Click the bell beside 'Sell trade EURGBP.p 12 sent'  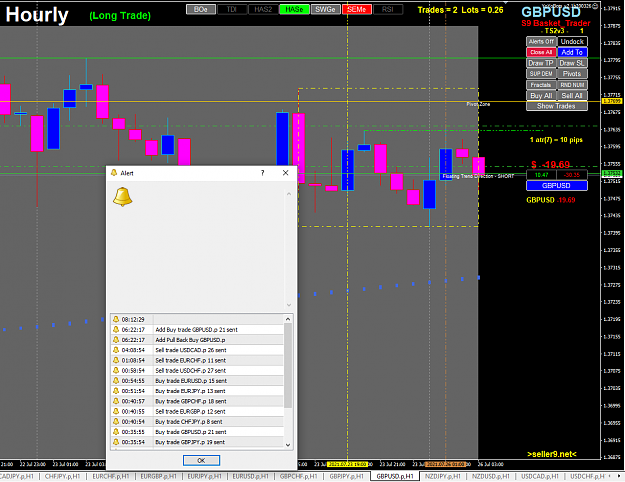pos(116,411)
